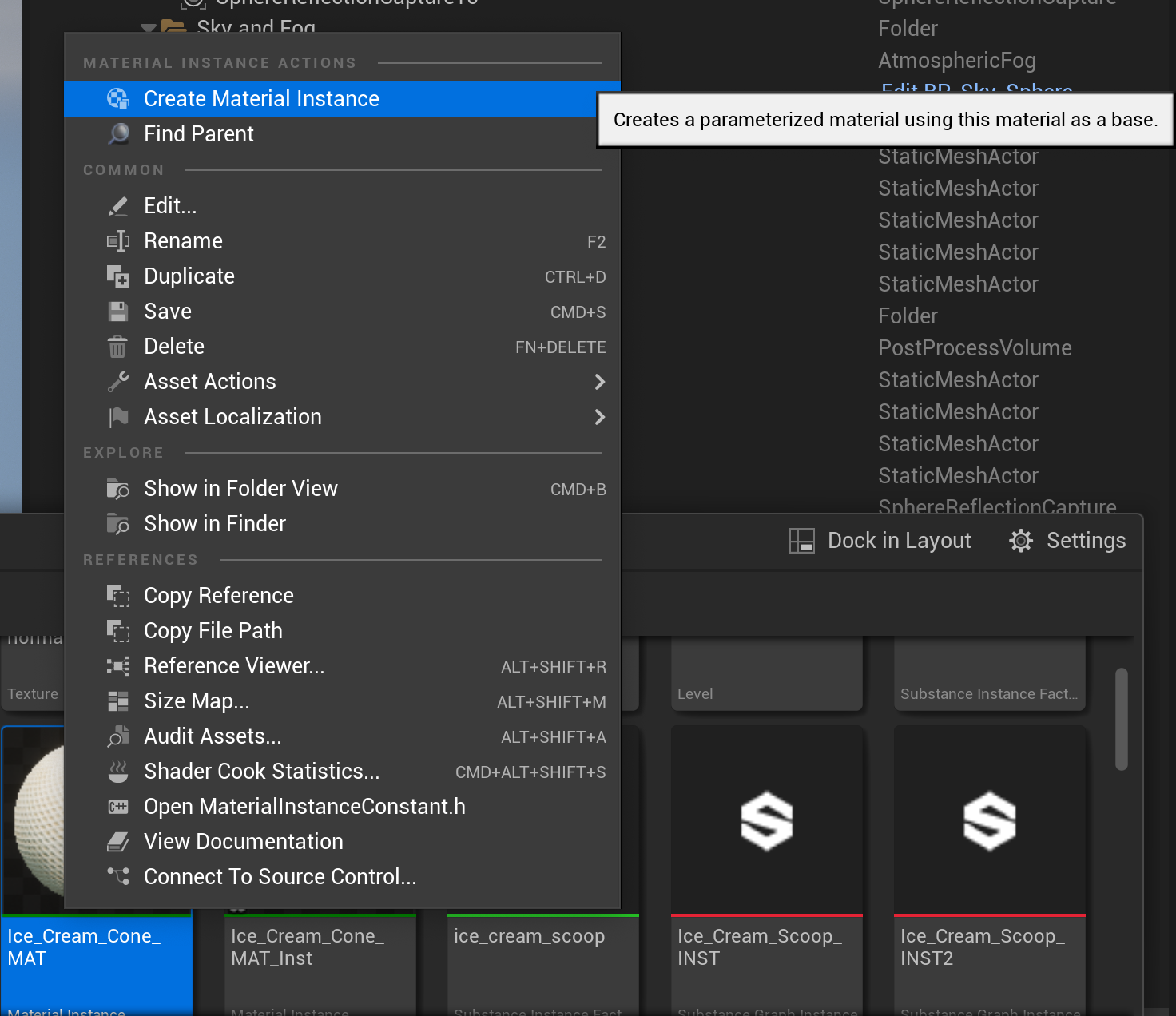Screen dimensions: 1176x1016
Task: Open View Documentation entry
Action: pyautogui.click(x=243, y=842)
